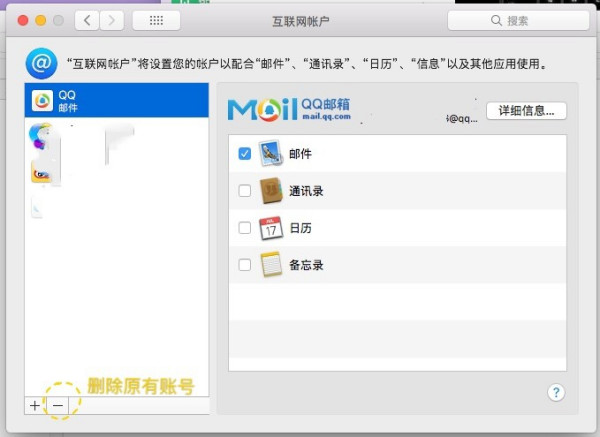Image resolution: width=600 pixels, height=437 pixels.
Task: Go back with the left arrow button
Action: point(88,20)
